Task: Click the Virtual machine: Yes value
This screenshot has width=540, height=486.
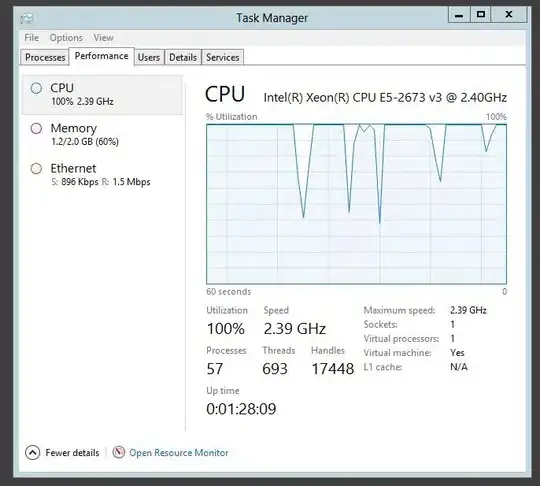Action: pos(457,353)
